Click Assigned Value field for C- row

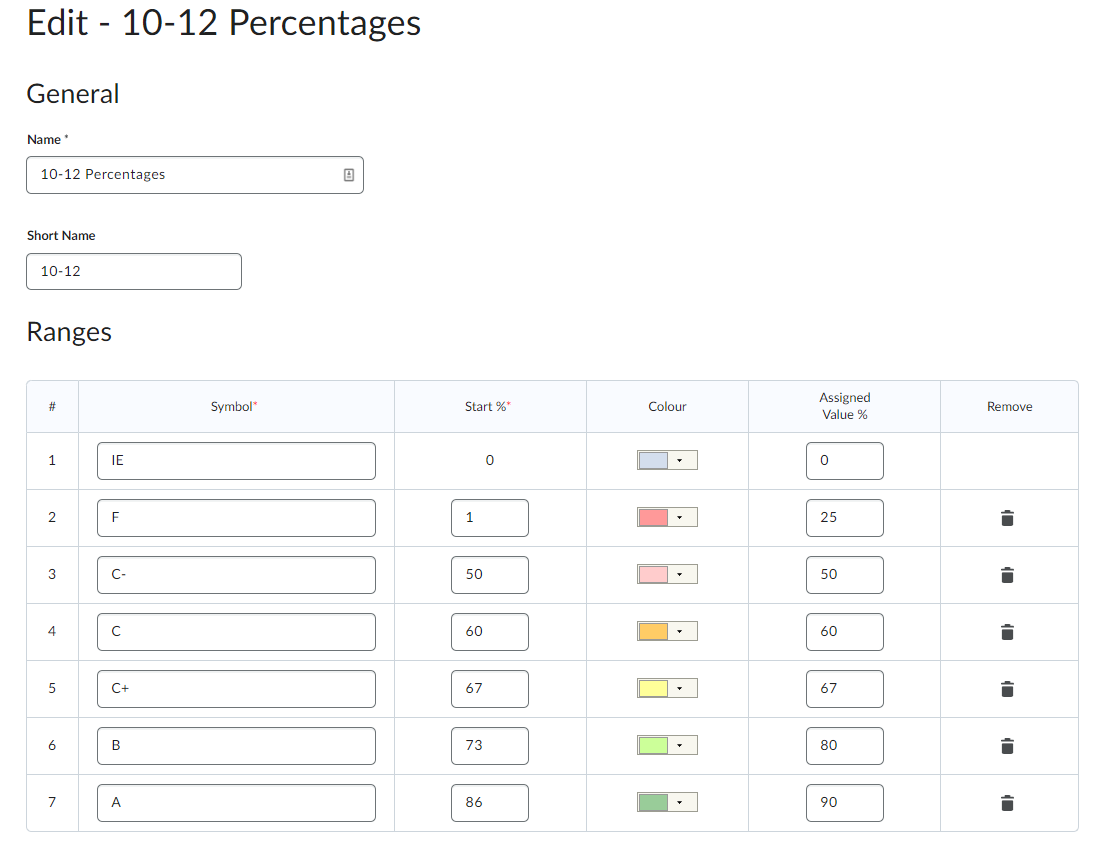click(845, 575)
